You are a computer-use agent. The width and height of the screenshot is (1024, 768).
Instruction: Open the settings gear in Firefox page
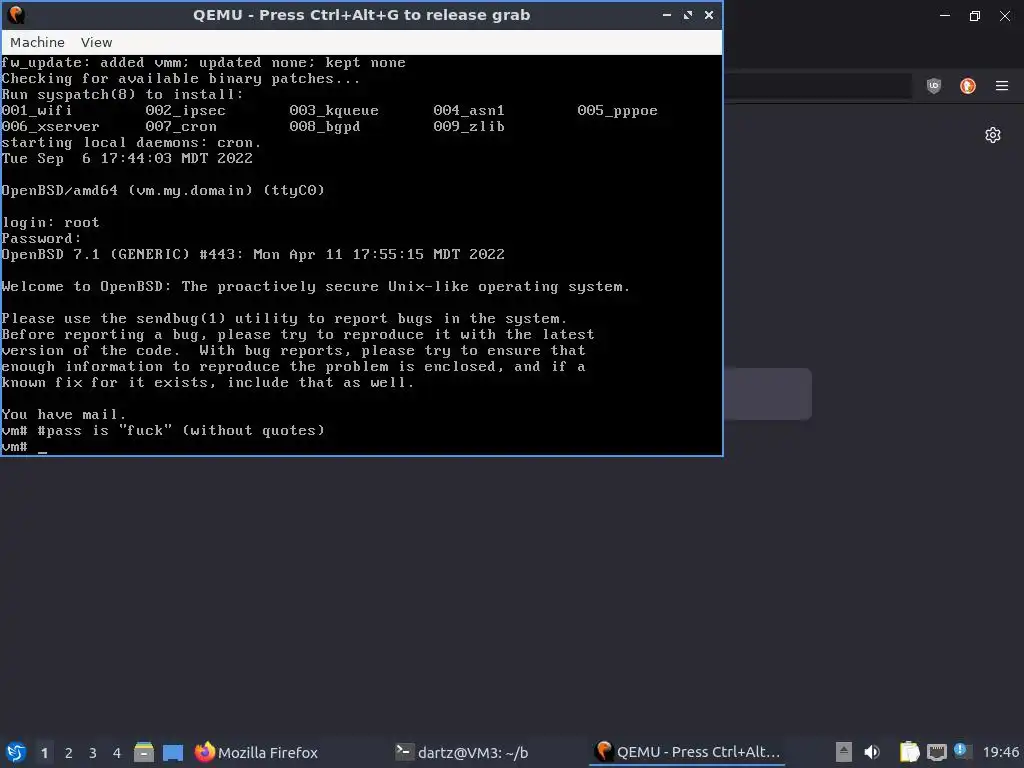(993, 135)
